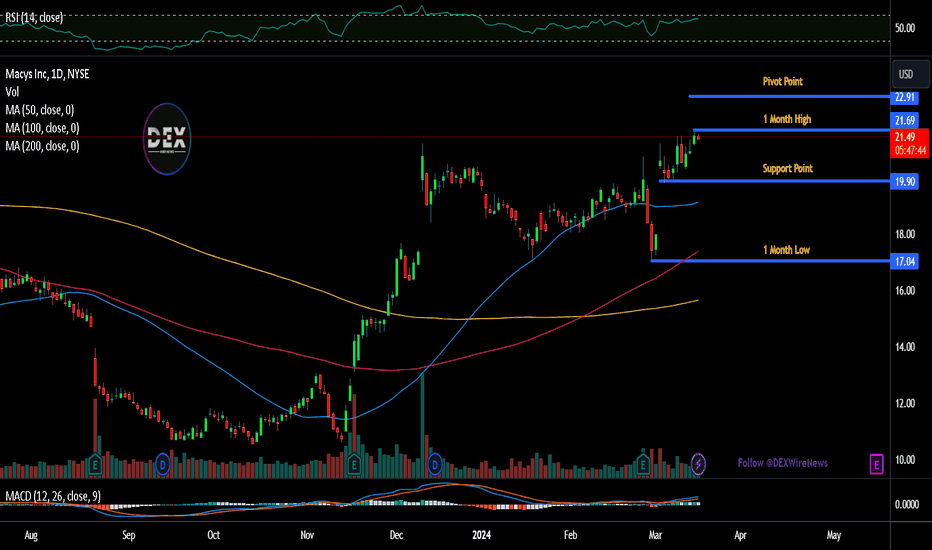Click the 10.00 price axis value
Viewport: 932px width, 550px height.
[x=905, y=460]
